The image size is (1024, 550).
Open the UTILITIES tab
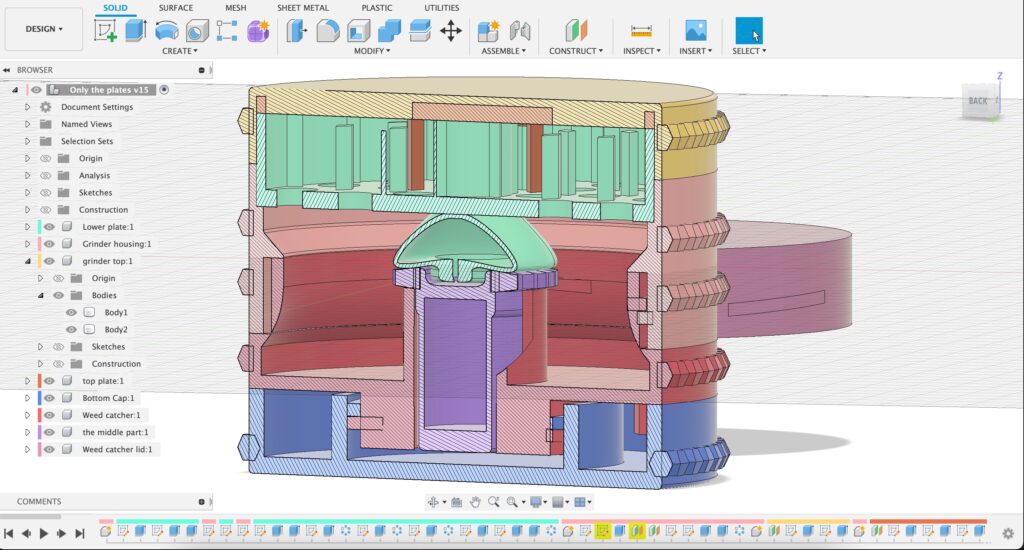[441, 8]
